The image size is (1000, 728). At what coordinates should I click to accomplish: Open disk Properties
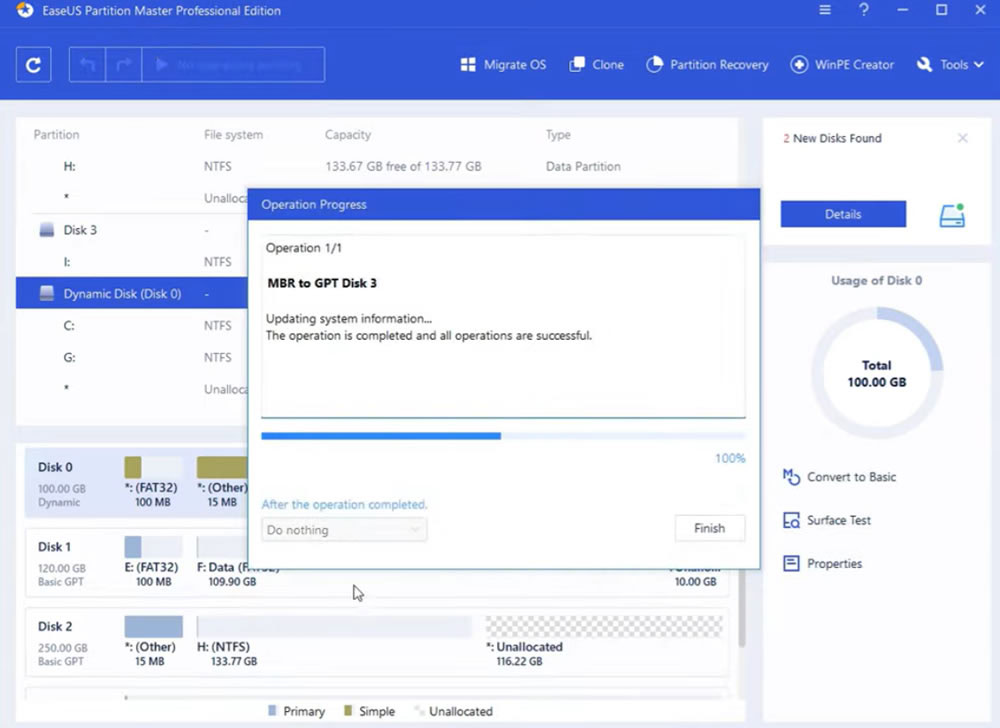(822, 564)
